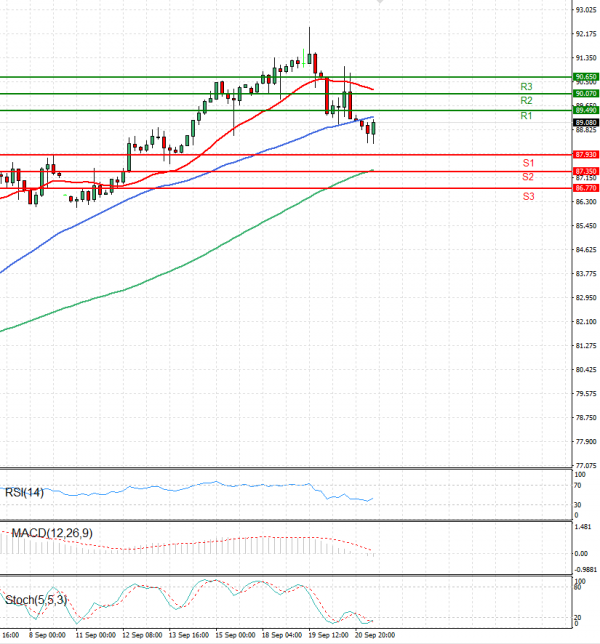The height and width of the screenshot is (644, 600).
Task: Click the 92.175 price axis value
Action: 586,34
